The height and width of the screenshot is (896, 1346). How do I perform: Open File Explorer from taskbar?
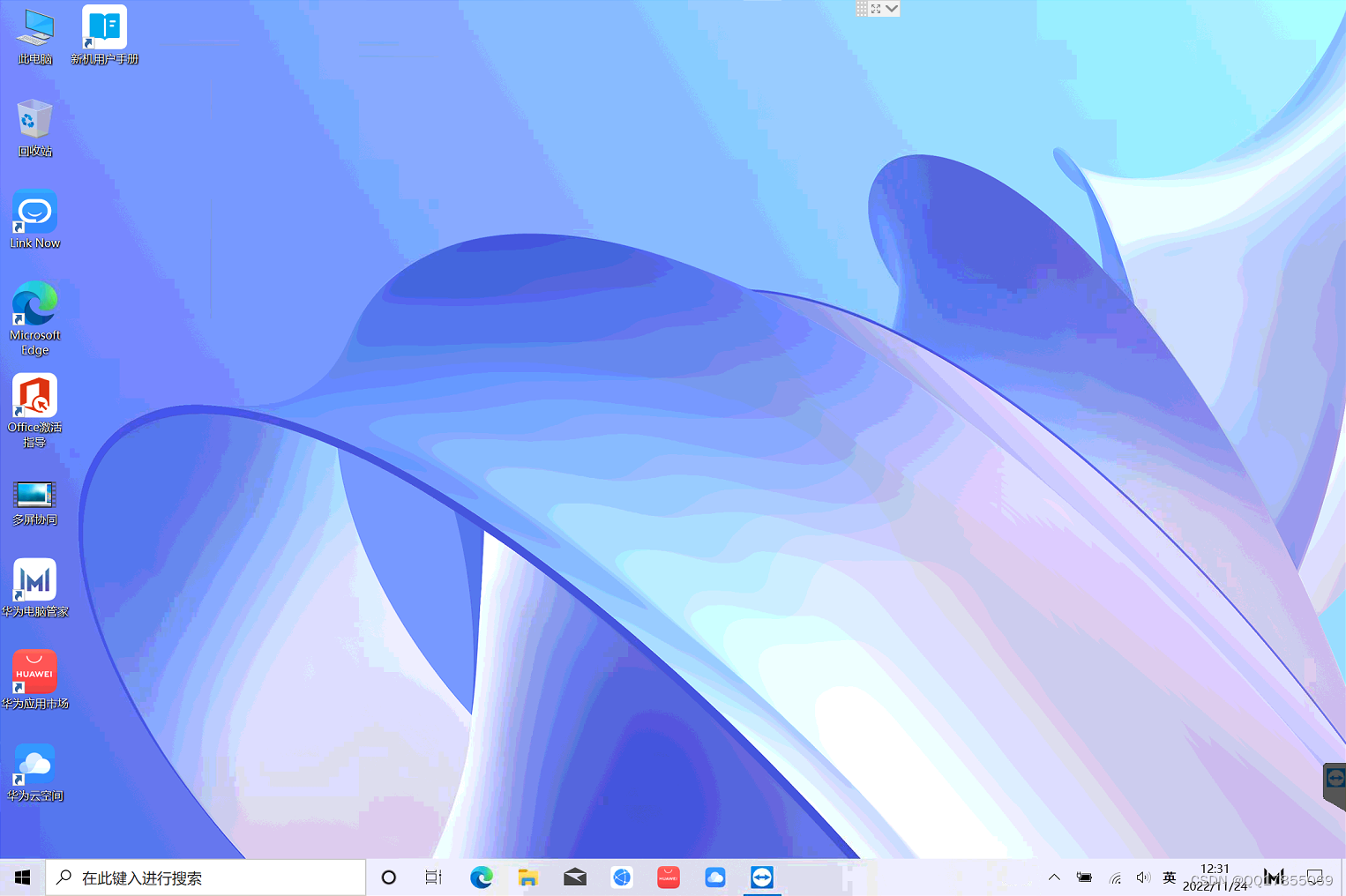coord(527,877)
